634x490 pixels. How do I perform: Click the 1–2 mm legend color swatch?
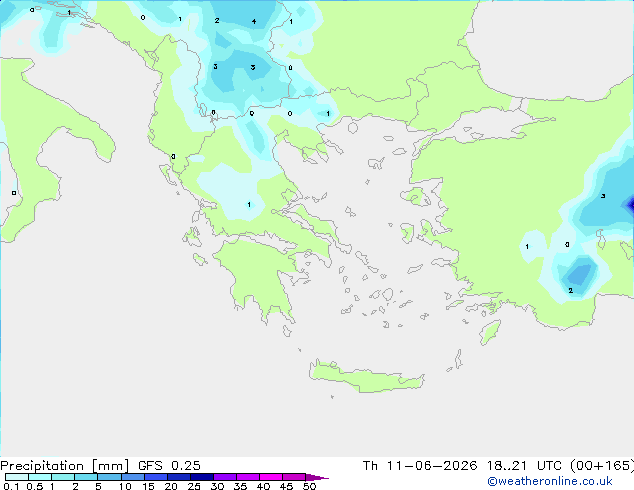click(63, 477)
